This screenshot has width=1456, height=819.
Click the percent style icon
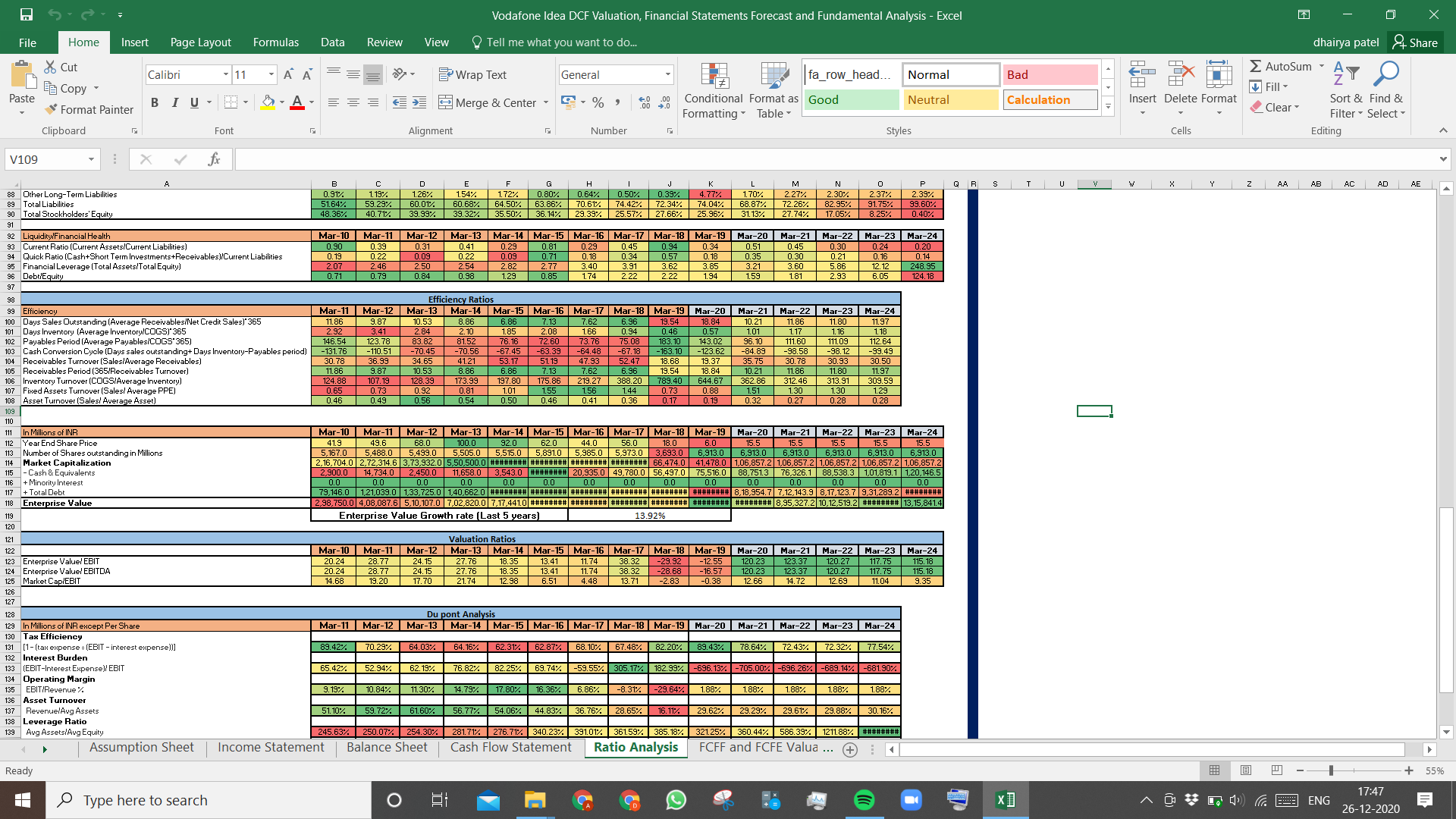click(598, 102)
